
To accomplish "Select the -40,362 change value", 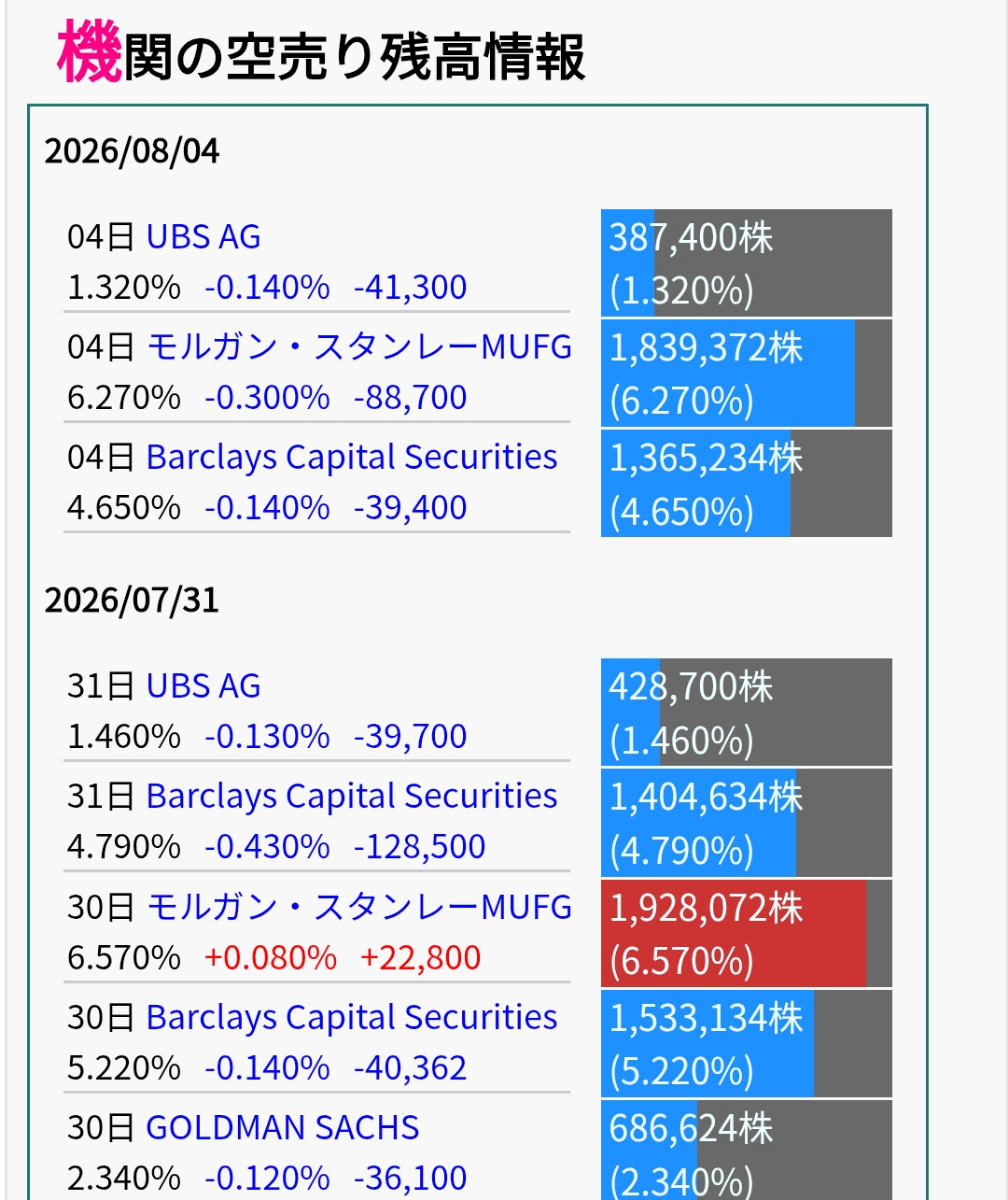I will pyautogui.click(x=410, y=1068).
